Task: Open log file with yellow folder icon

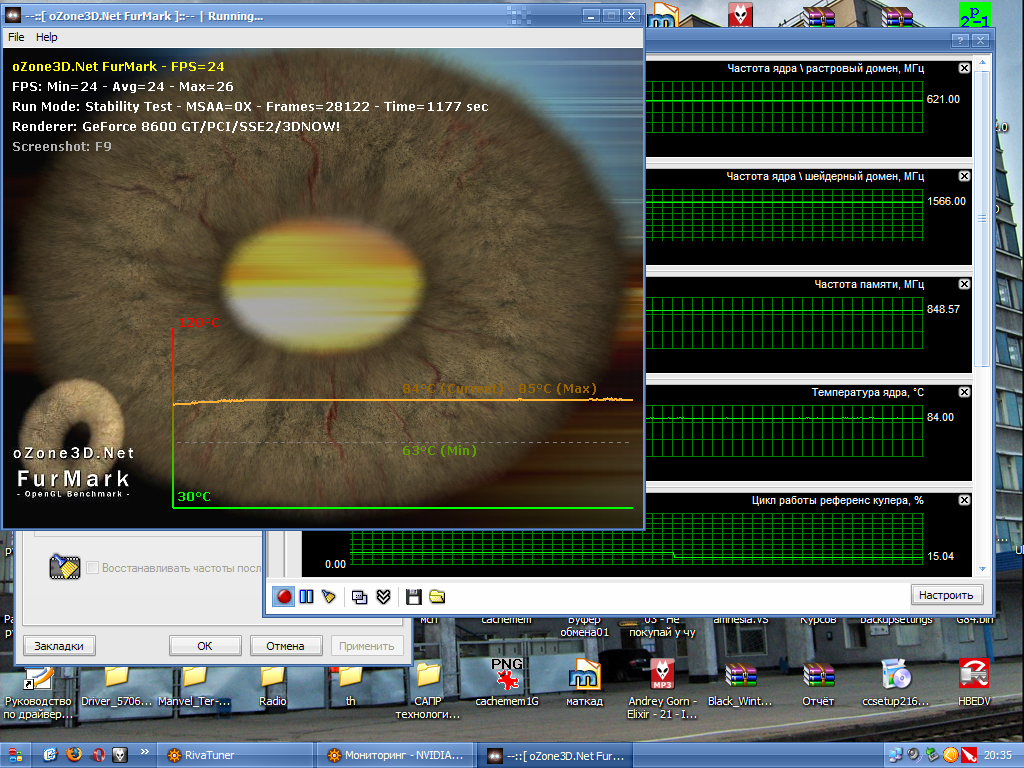Action: click(x=437, y=596)
